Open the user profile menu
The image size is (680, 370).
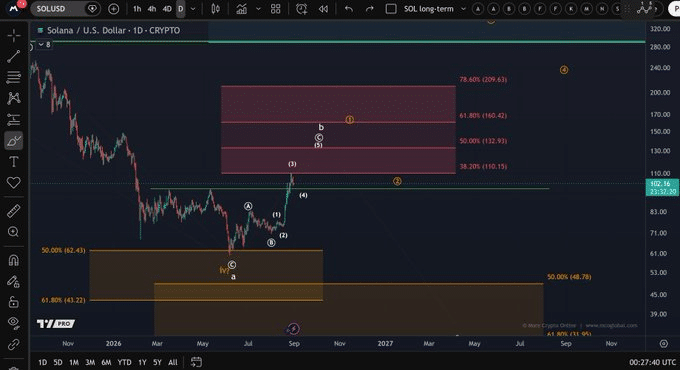[x=14, y=8]
